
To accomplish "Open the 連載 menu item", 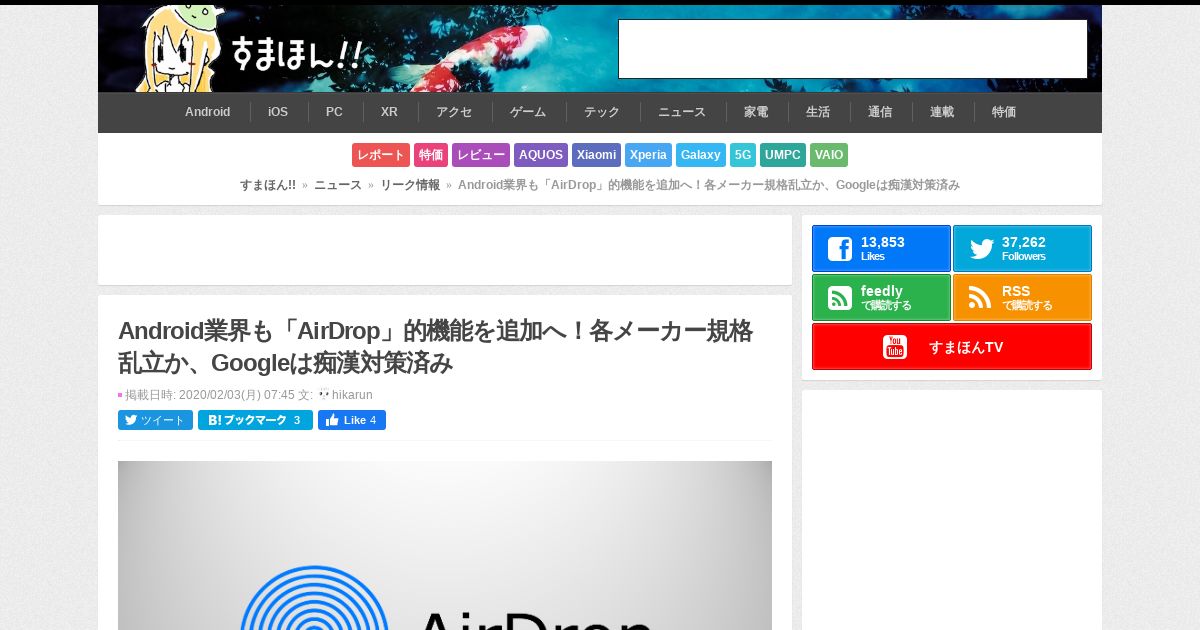I will tap(942, 112).
